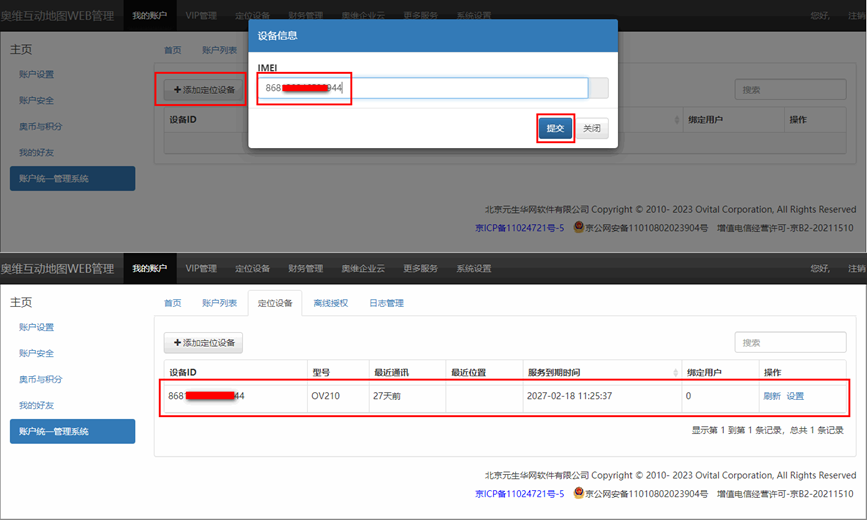Click the blue 提交 button in the dialog
This screenshot has height=520, width=867.
tap(555, 128)
